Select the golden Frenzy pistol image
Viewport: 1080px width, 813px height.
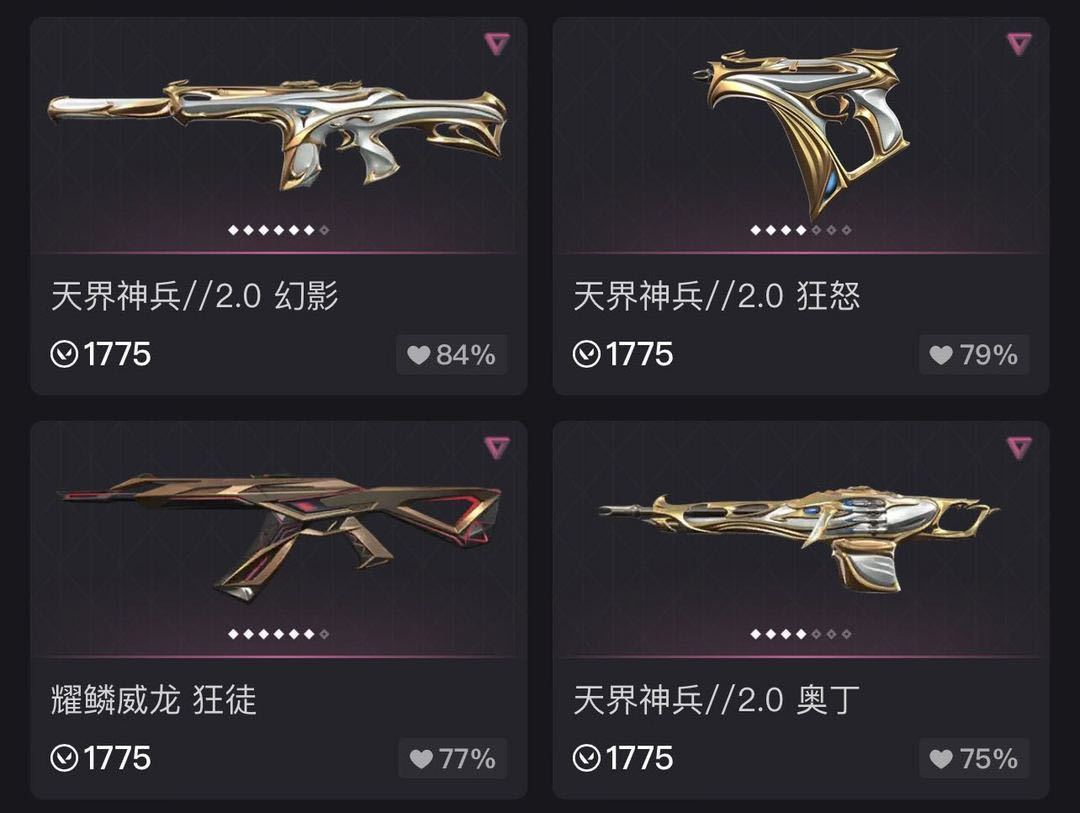point(802,131)
